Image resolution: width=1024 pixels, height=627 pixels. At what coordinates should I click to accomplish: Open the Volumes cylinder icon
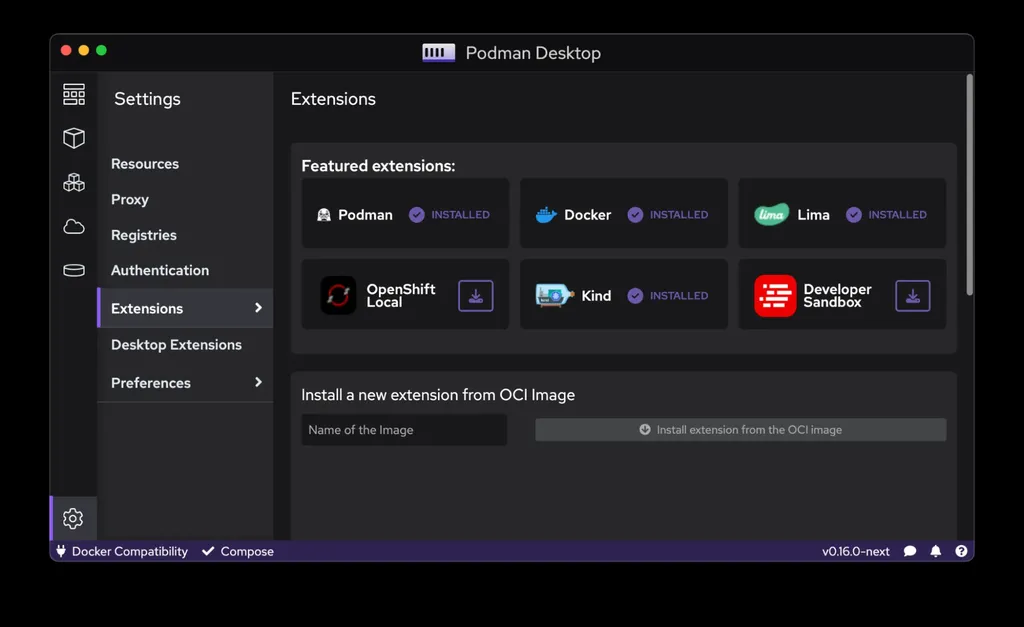click(74, 270)
